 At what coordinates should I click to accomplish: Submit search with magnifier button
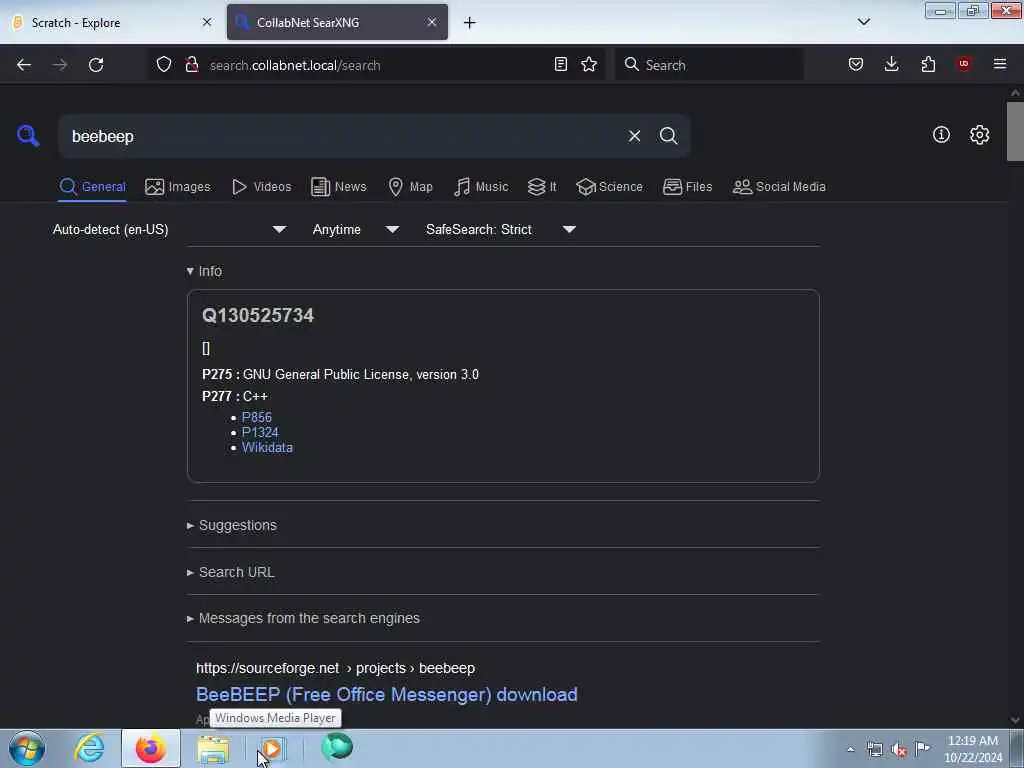coord(669,136)
